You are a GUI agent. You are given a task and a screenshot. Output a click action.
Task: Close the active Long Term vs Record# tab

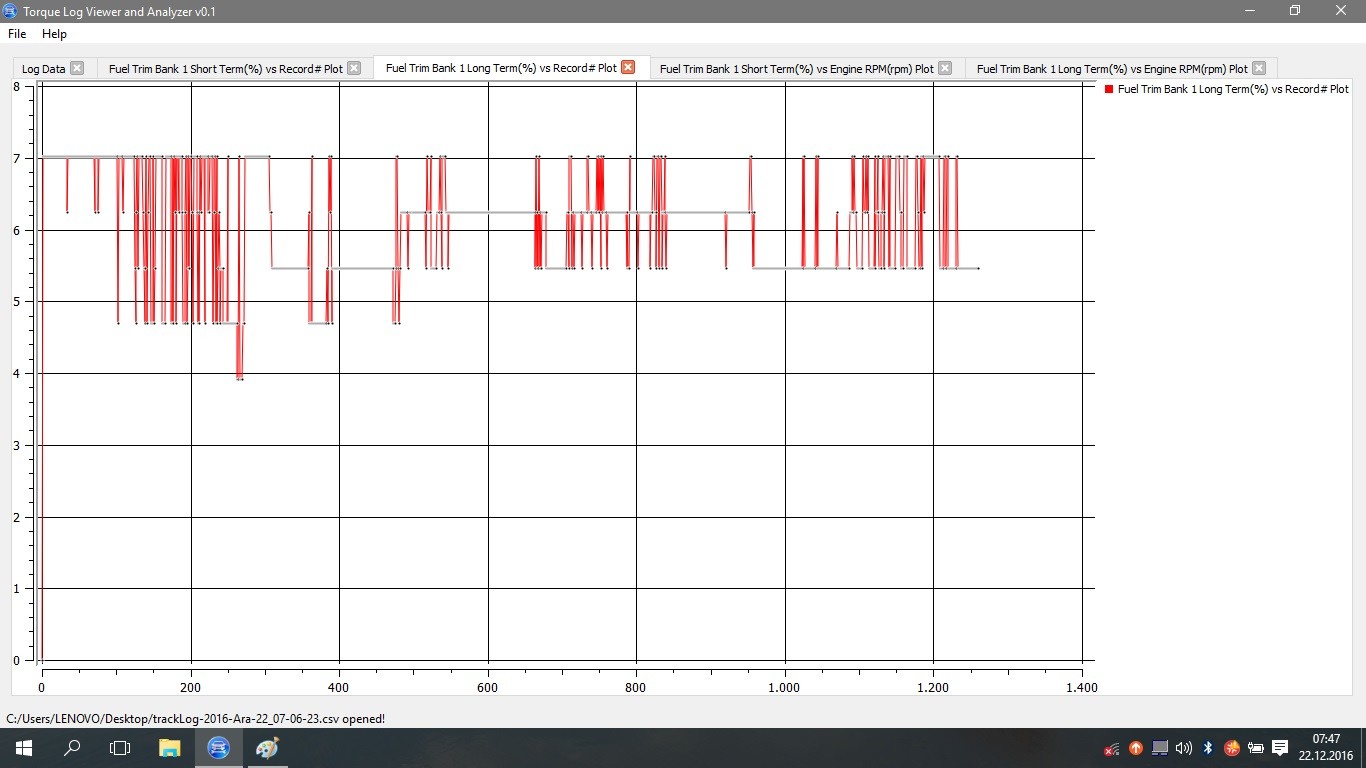coord(628,67)
